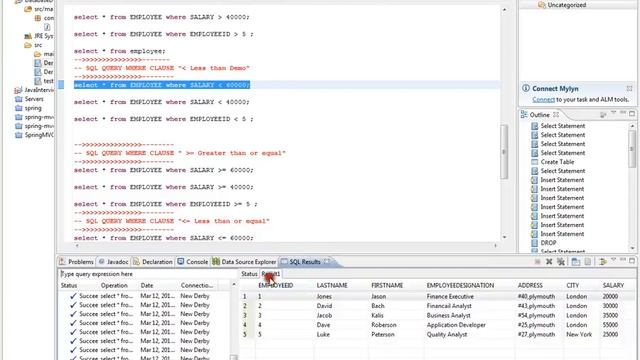Click the editor horizontal scrollbar right arrow
This screenshot has height=360, width=640.
point(496,245)
